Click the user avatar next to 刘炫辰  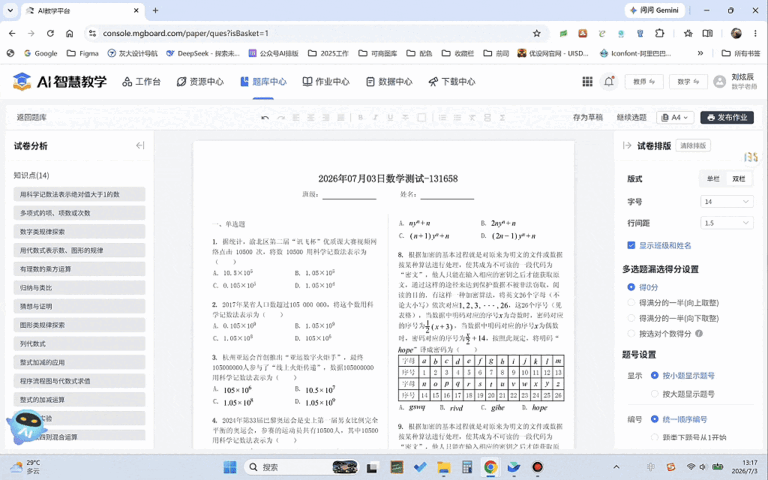(x=720, y=82)
